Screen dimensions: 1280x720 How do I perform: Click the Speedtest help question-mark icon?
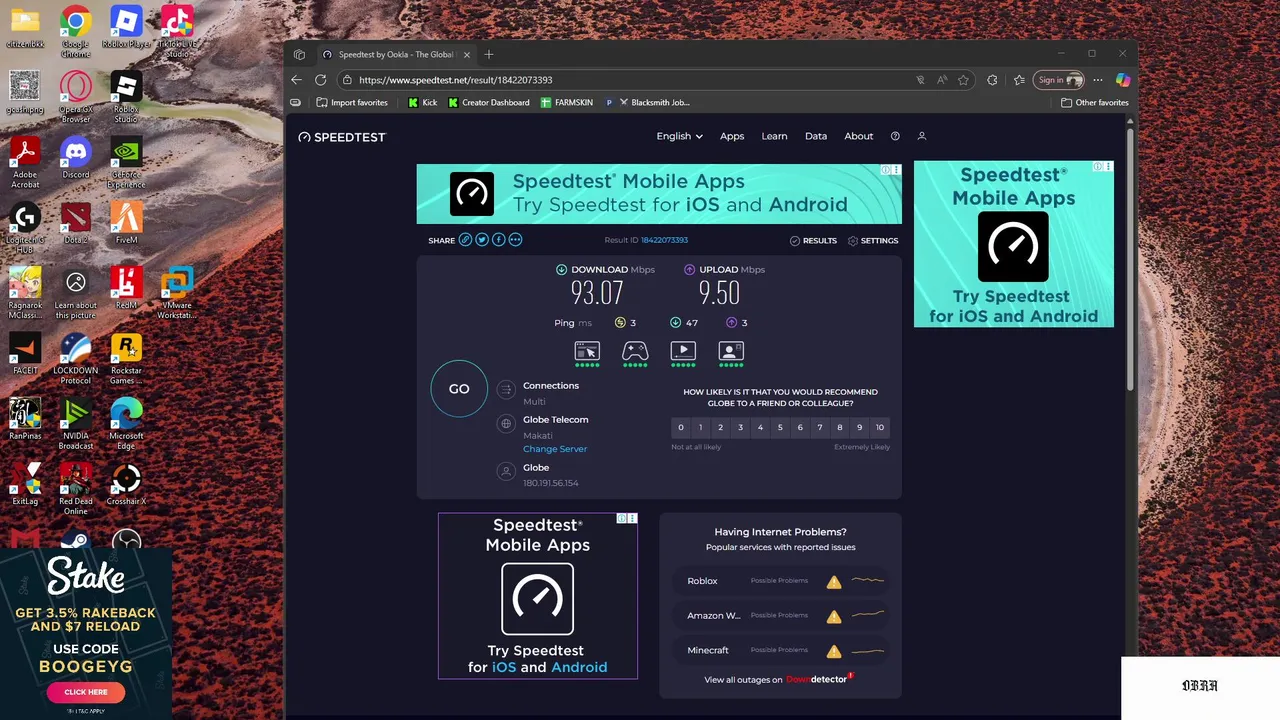pyautogui.click(x=895, y=136)
